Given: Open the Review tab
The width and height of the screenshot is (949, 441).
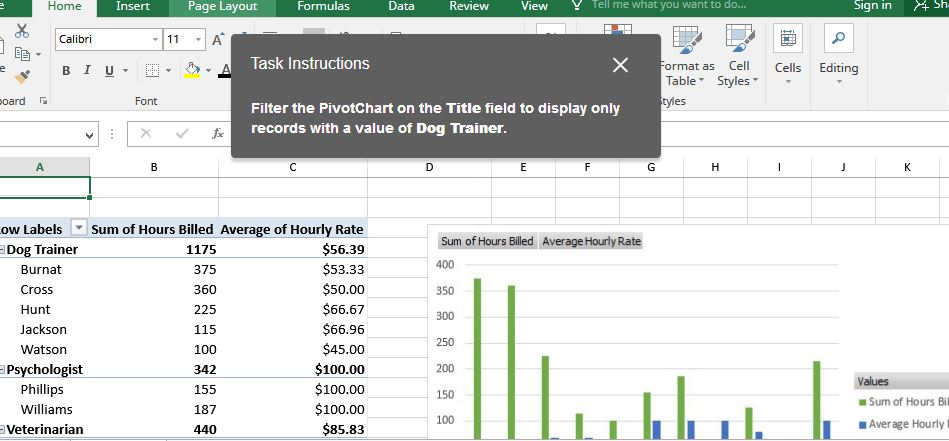Looking at the screenshot, I should coord(468,6).
